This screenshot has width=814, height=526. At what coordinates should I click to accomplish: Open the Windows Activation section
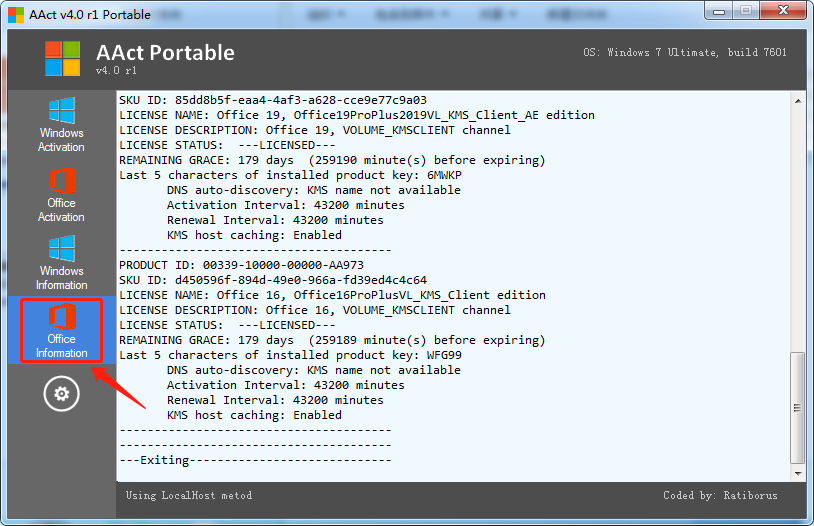(61, 125)
